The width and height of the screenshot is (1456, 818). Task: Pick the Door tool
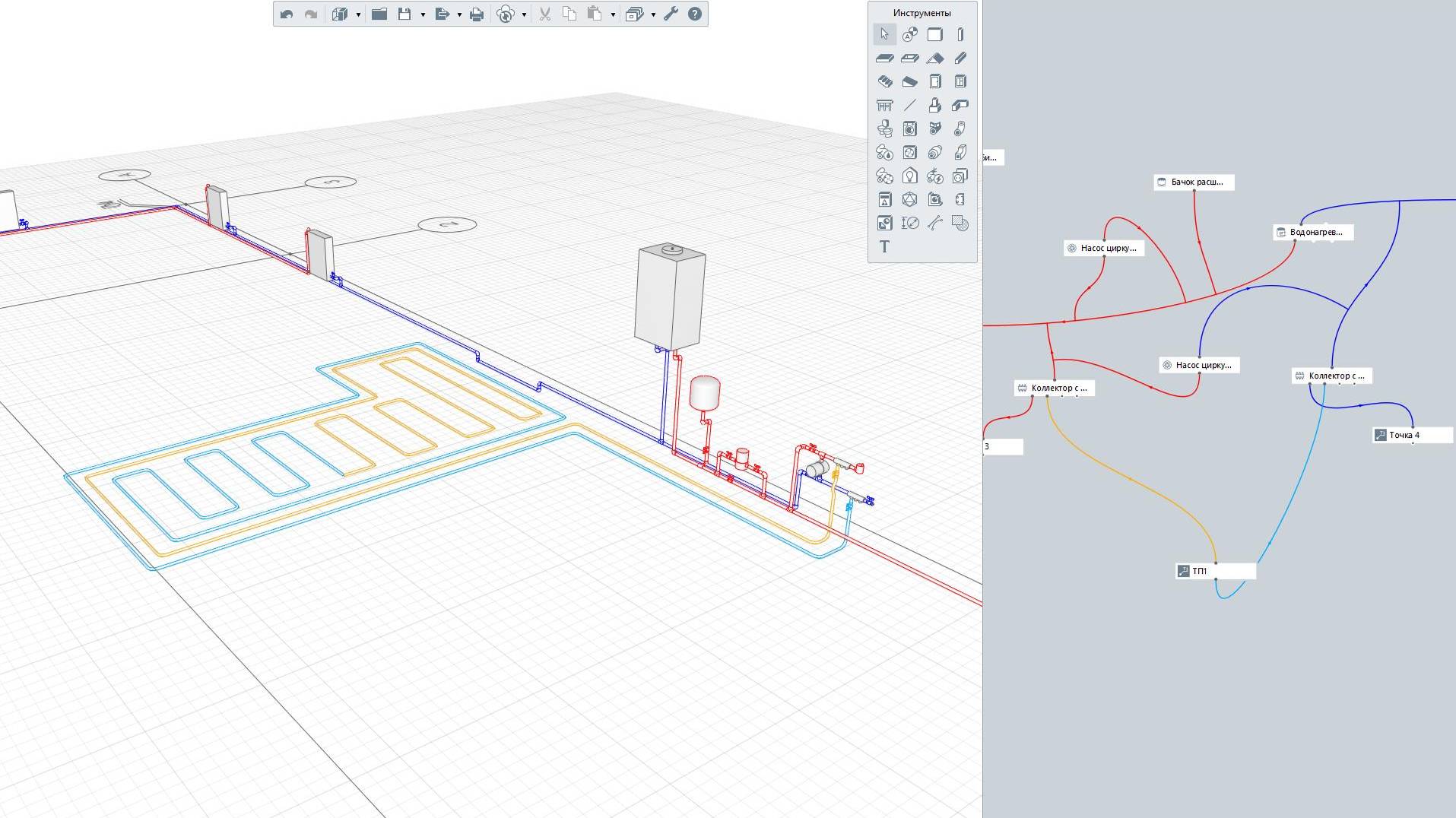click(935, 81)
